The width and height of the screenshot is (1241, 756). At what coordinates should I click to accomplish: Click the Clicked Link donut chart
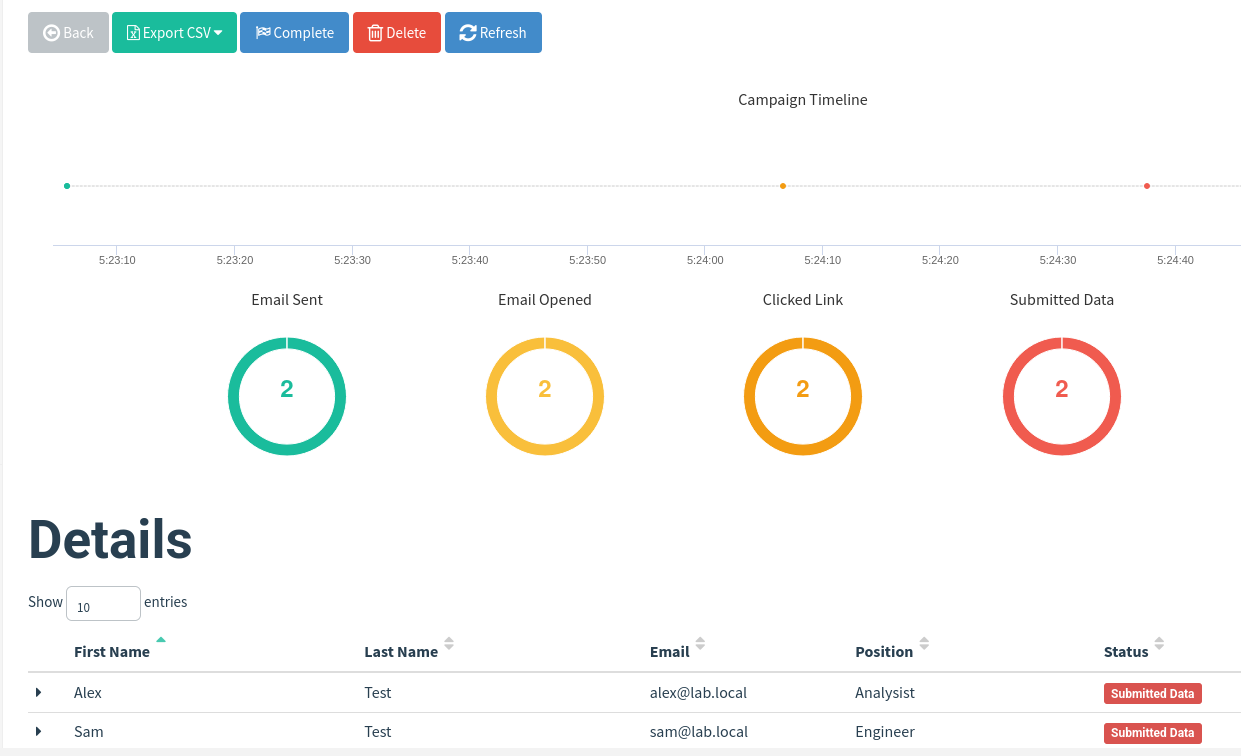pos(803,397)
